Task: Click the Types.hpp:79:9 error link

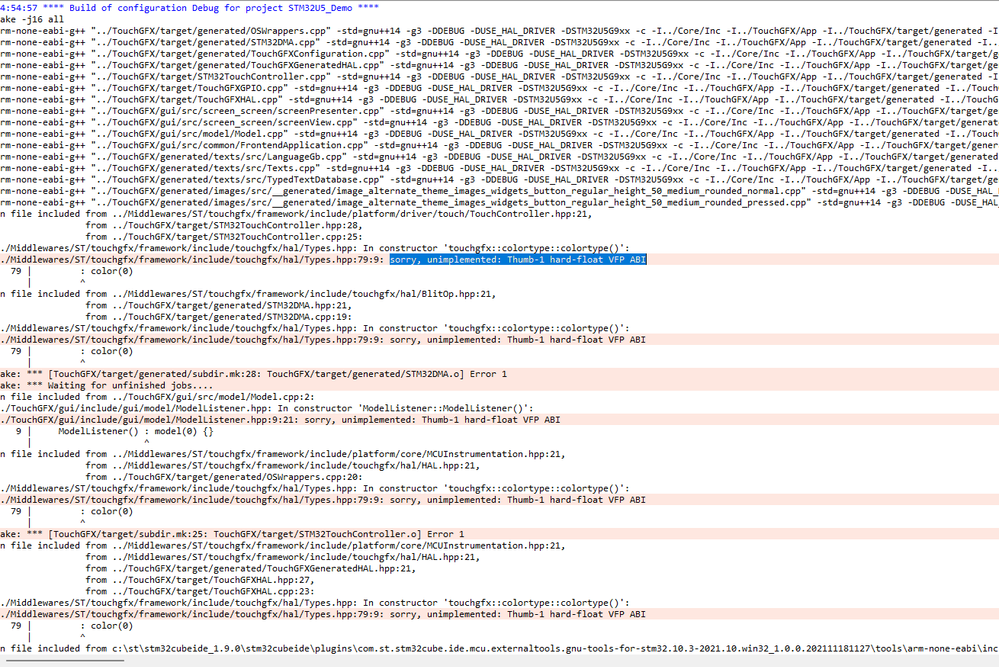Action: tap(190, 259)
